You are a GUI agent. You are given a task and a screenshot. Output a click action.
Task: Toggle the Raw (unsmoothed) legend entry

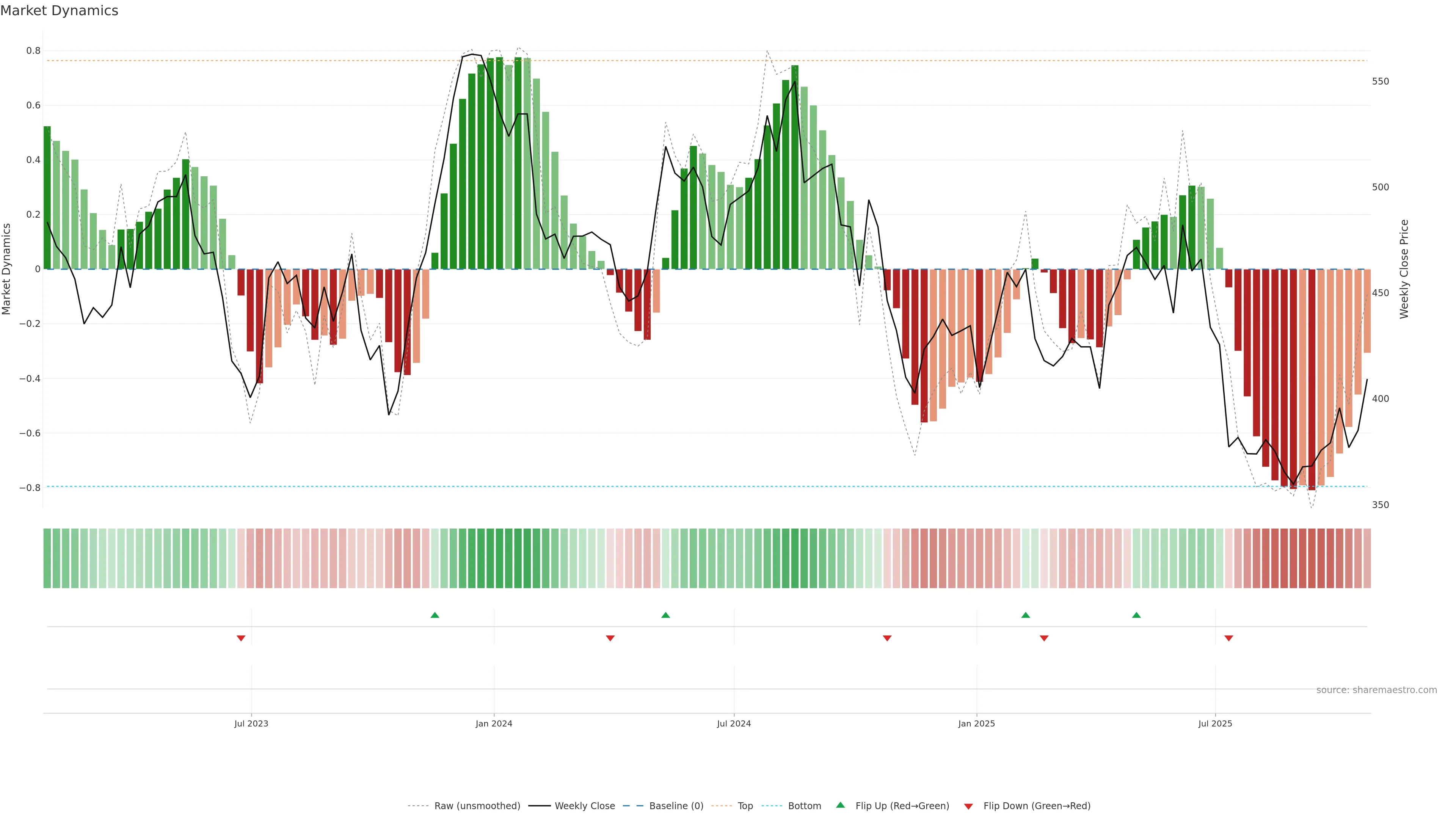click(x=477, y=805)
